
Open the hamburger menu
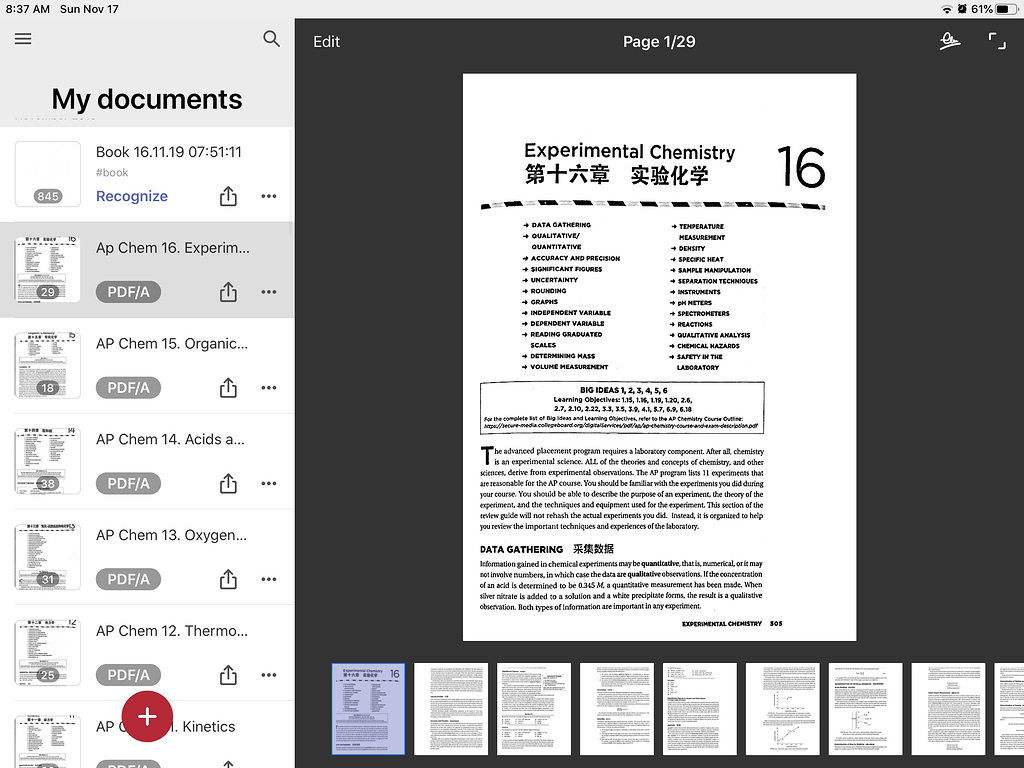(23, 39)
